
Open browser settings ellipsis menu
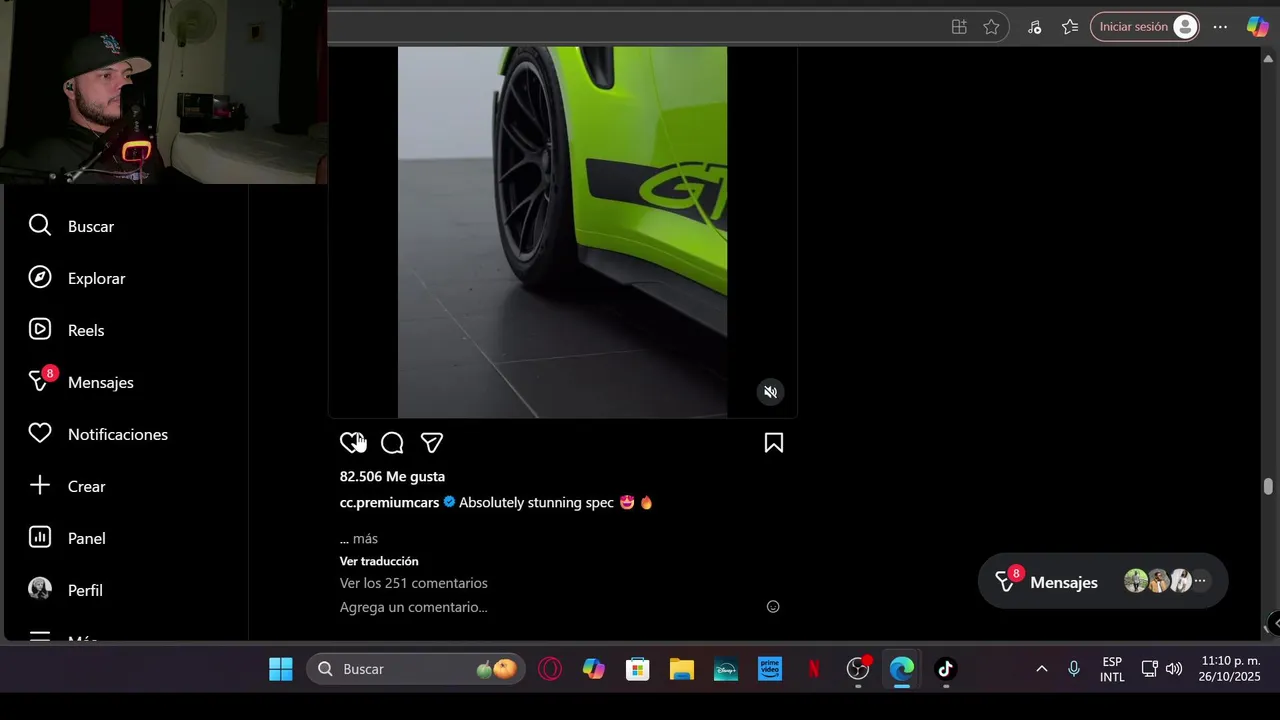pyautogui.click(x=1220, y=27)
